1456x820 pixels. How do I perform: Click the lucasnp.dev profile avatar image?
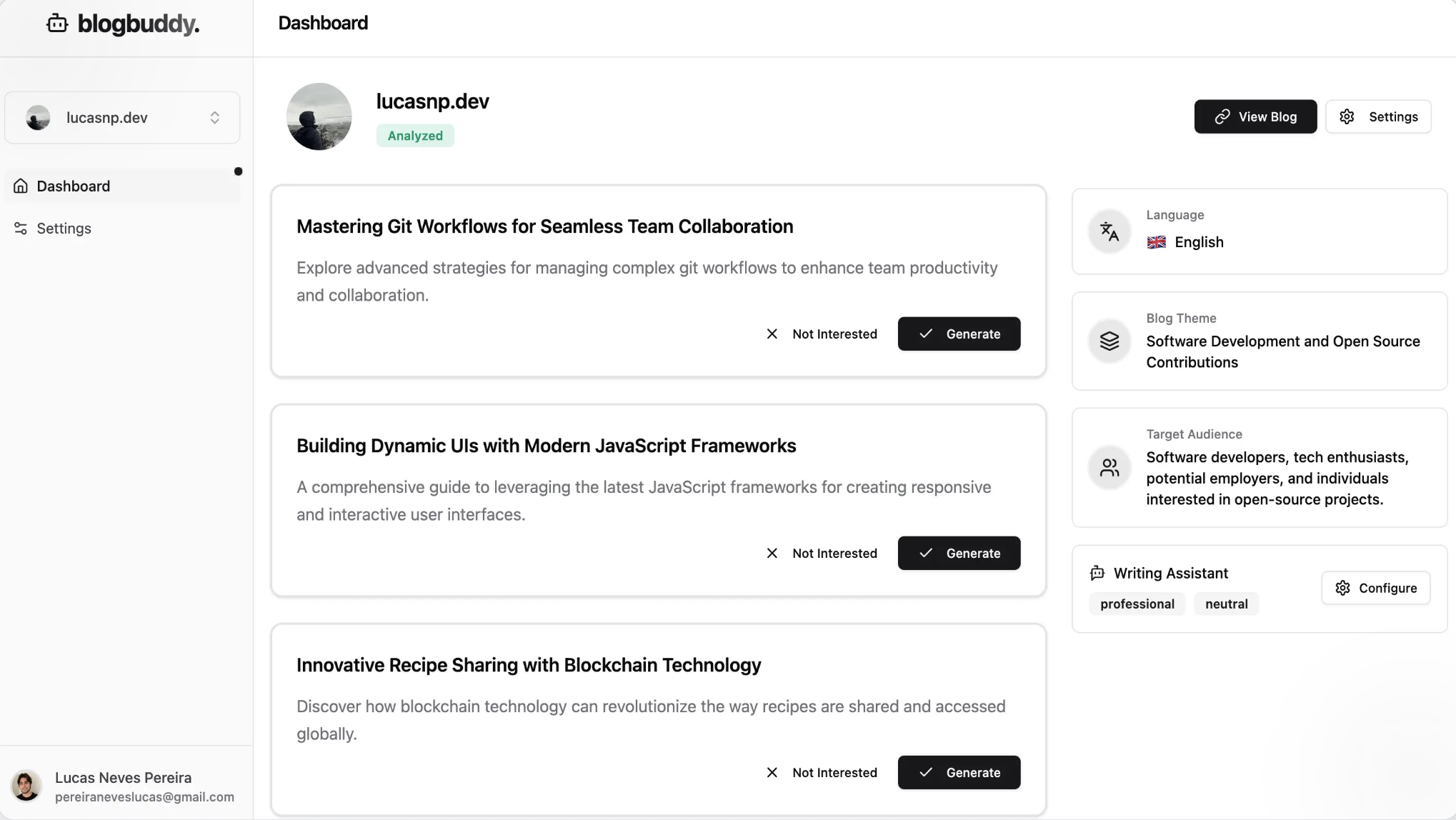pos(319,116)
